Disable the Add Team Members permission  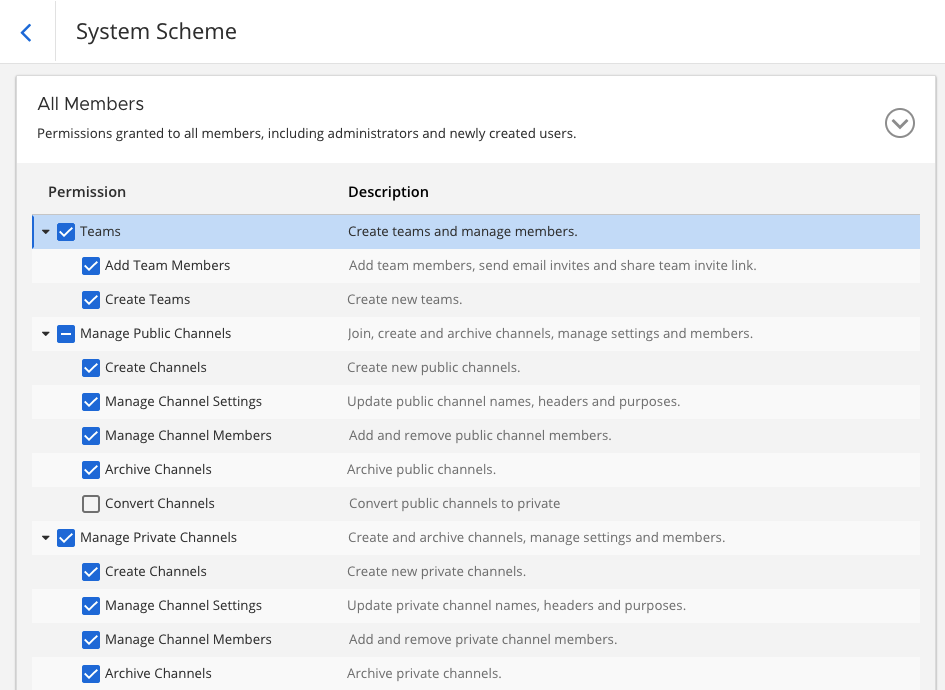[x=91, y=266]
